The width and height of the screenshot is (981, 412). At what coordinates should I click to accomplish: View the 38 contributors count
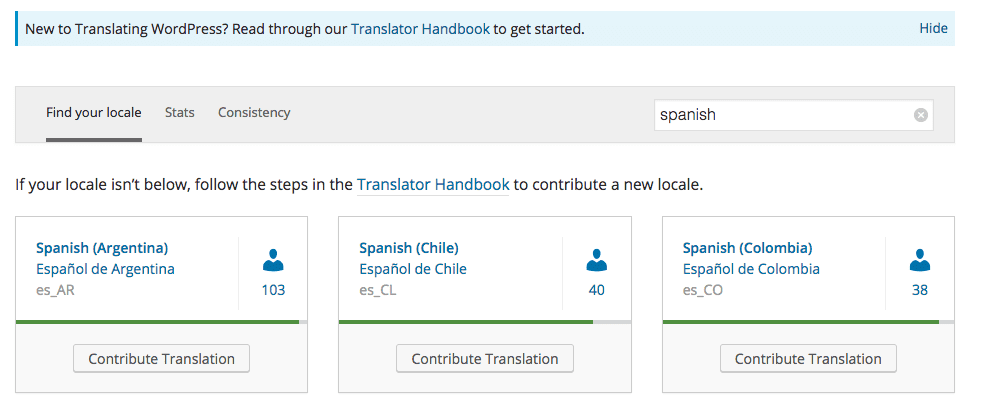[920, 290]
